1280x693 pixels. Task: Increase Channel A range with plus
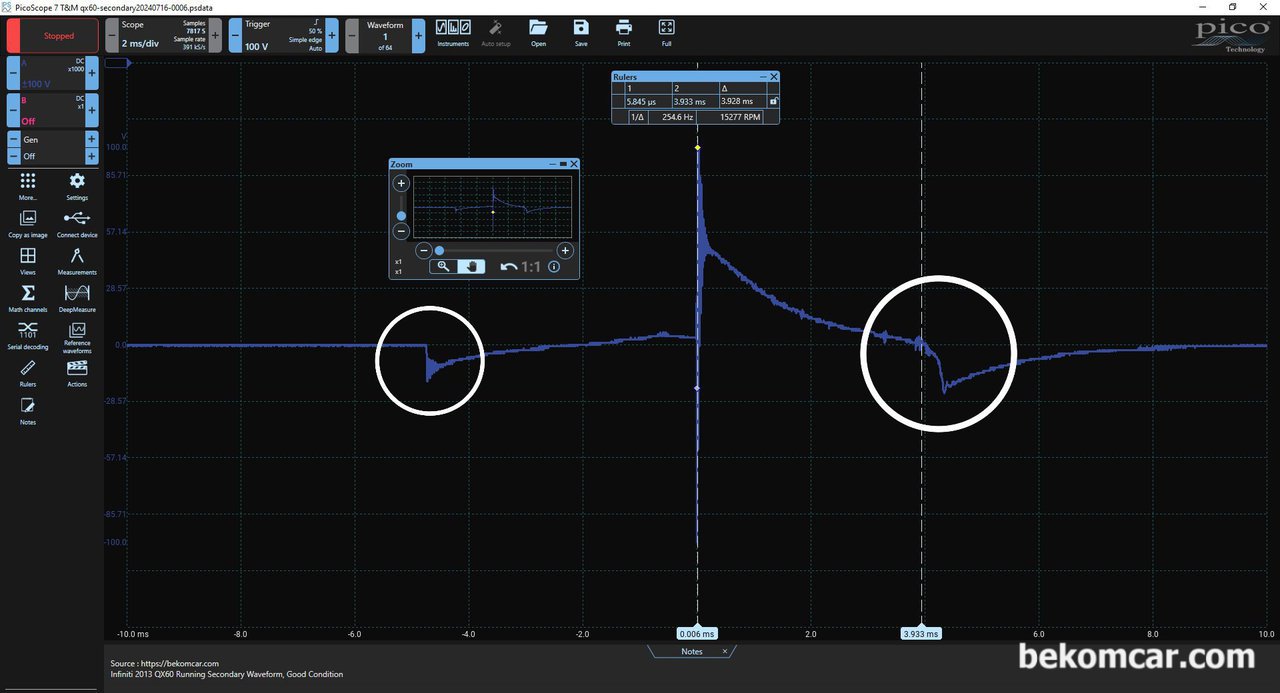point(92,73)
